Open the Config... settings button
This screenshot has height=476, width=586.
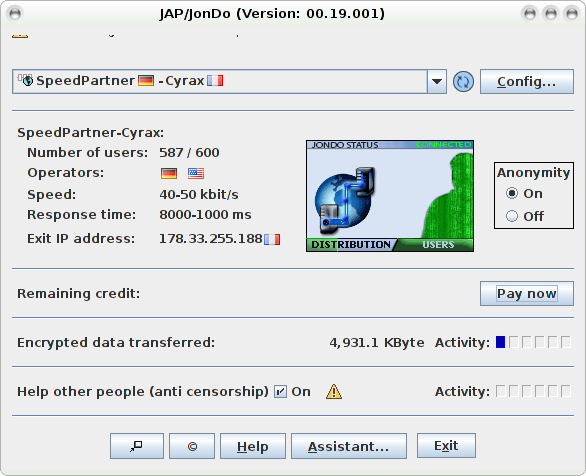pyautogui.click(x=527, y=81)
